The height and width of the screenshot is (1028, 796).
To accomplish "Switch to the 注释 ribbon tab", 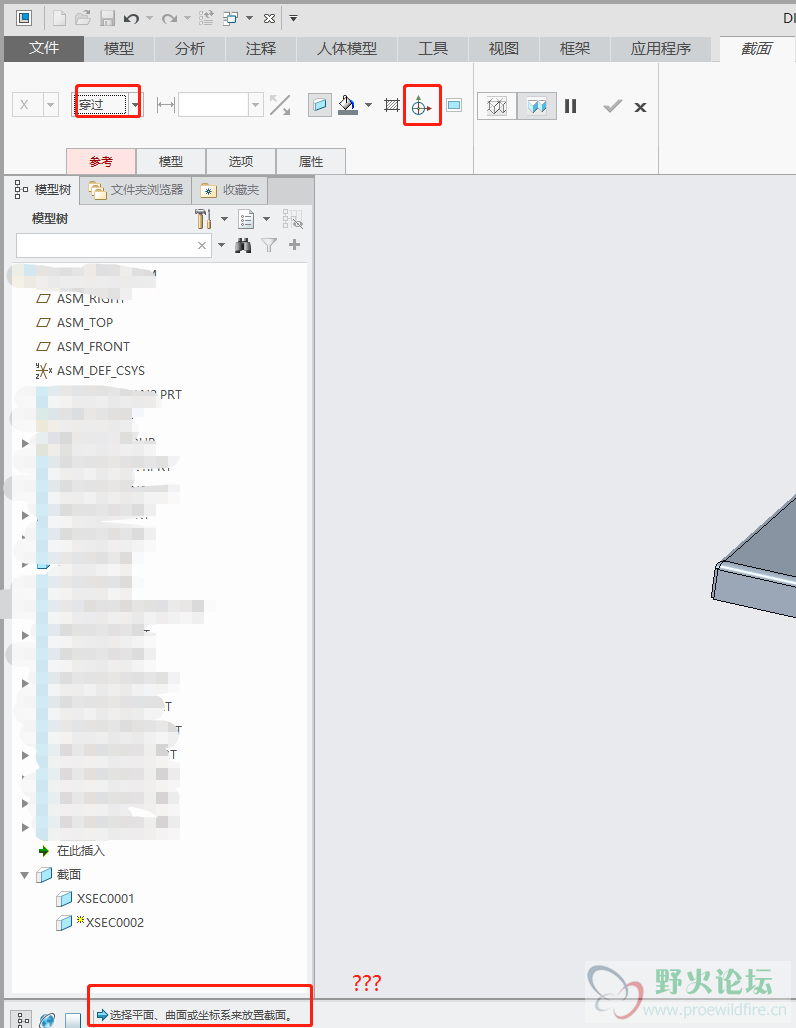I will pyautogui.click(x=260, y=49).
